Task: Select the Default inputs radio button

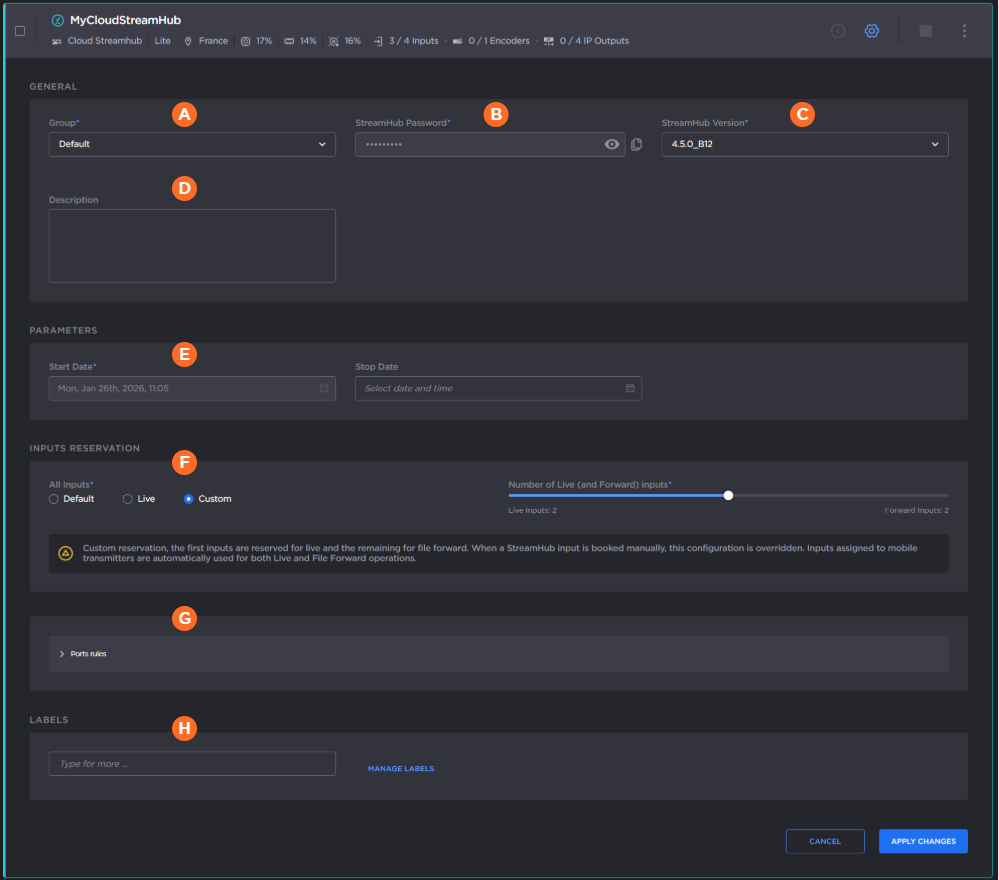Action: click(54, 499)
